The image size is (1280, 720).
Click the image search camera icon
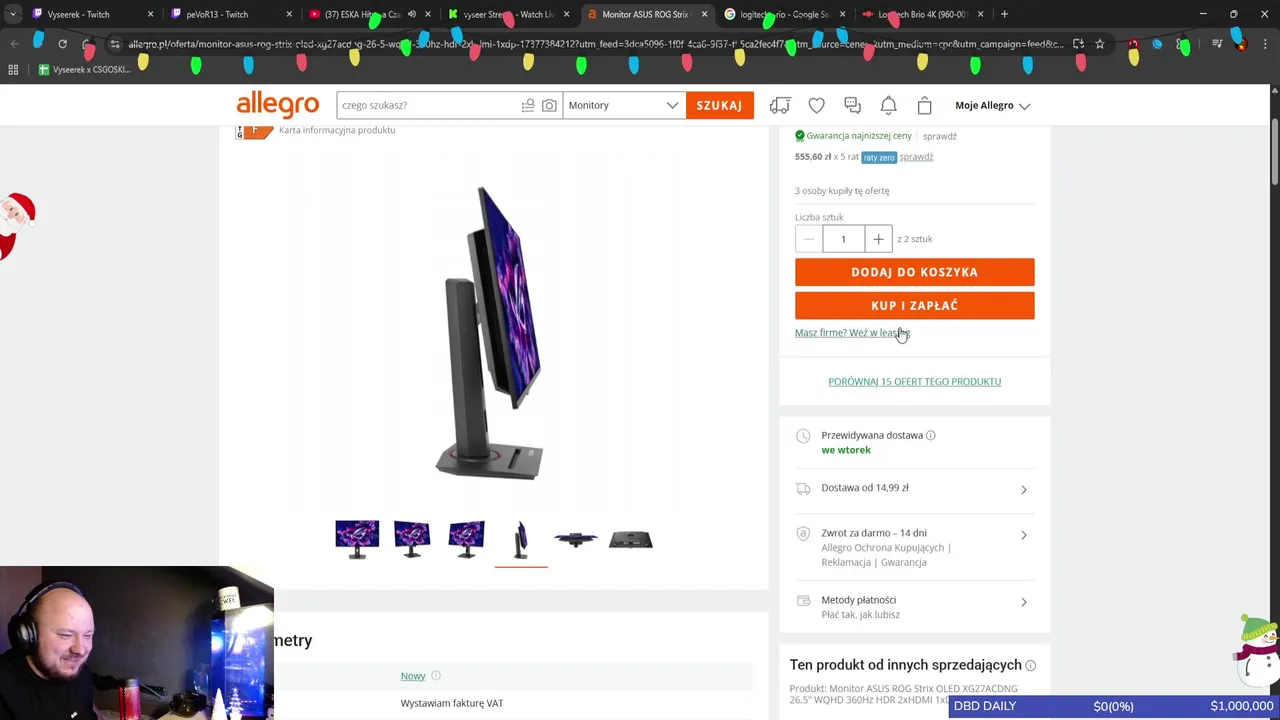point(549,105)
